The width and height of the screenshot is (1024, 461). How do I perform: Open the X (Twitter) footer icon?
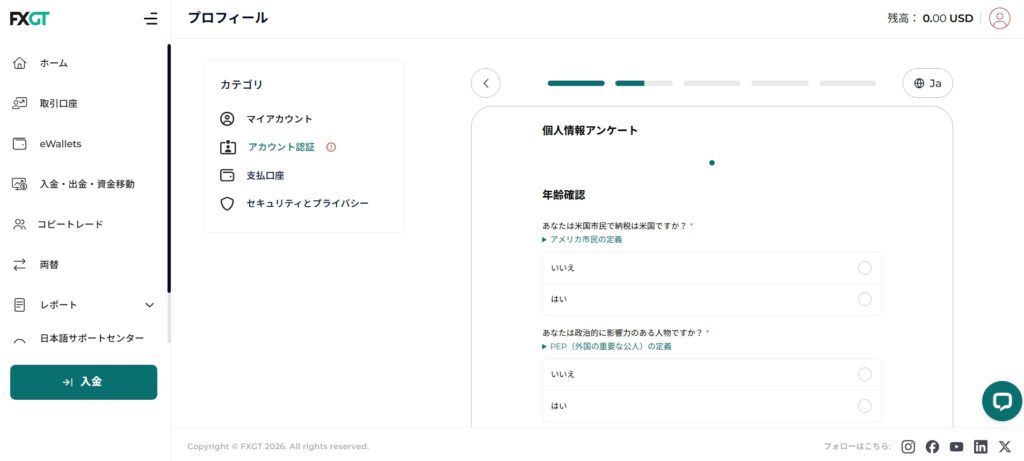[1005, 447]
